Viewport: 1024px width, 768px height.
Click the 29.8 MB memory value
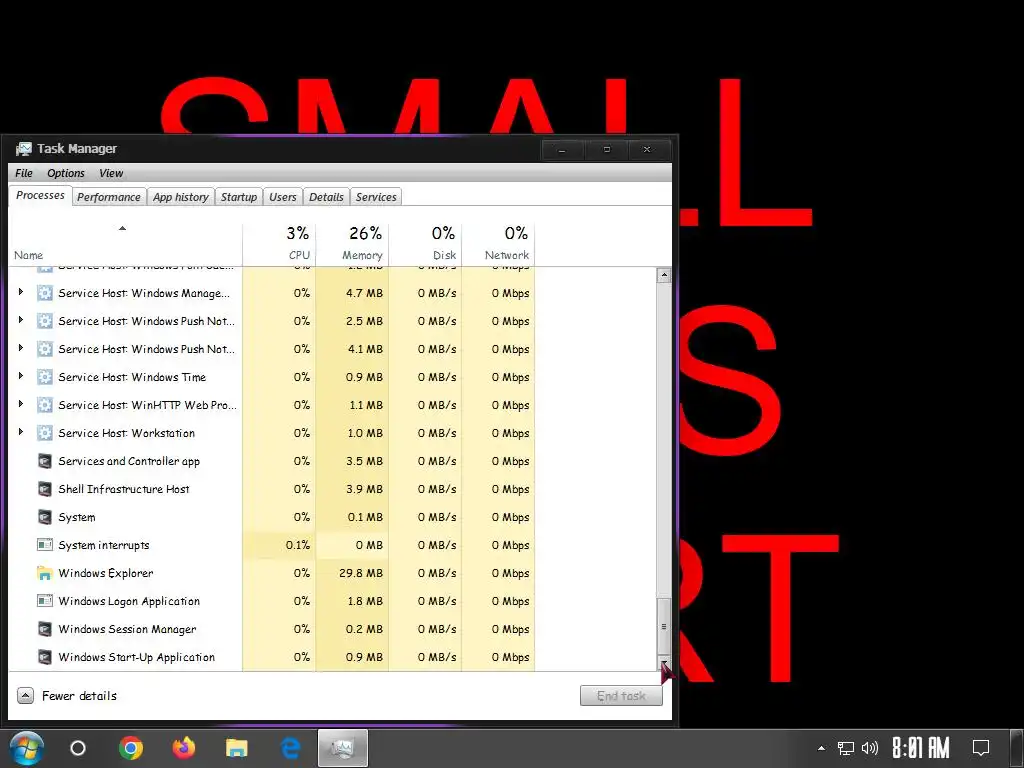pyautogui.click(x=361, y=573)
